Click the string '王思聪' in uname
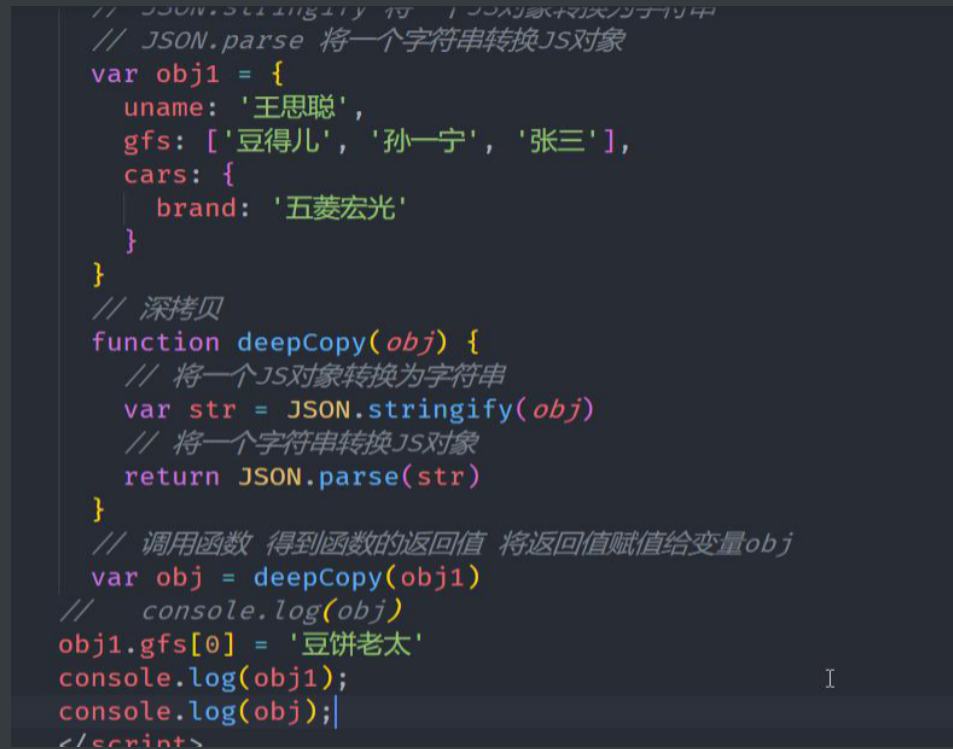Viewport: 953px width, 749px height. tap(294, 108)
